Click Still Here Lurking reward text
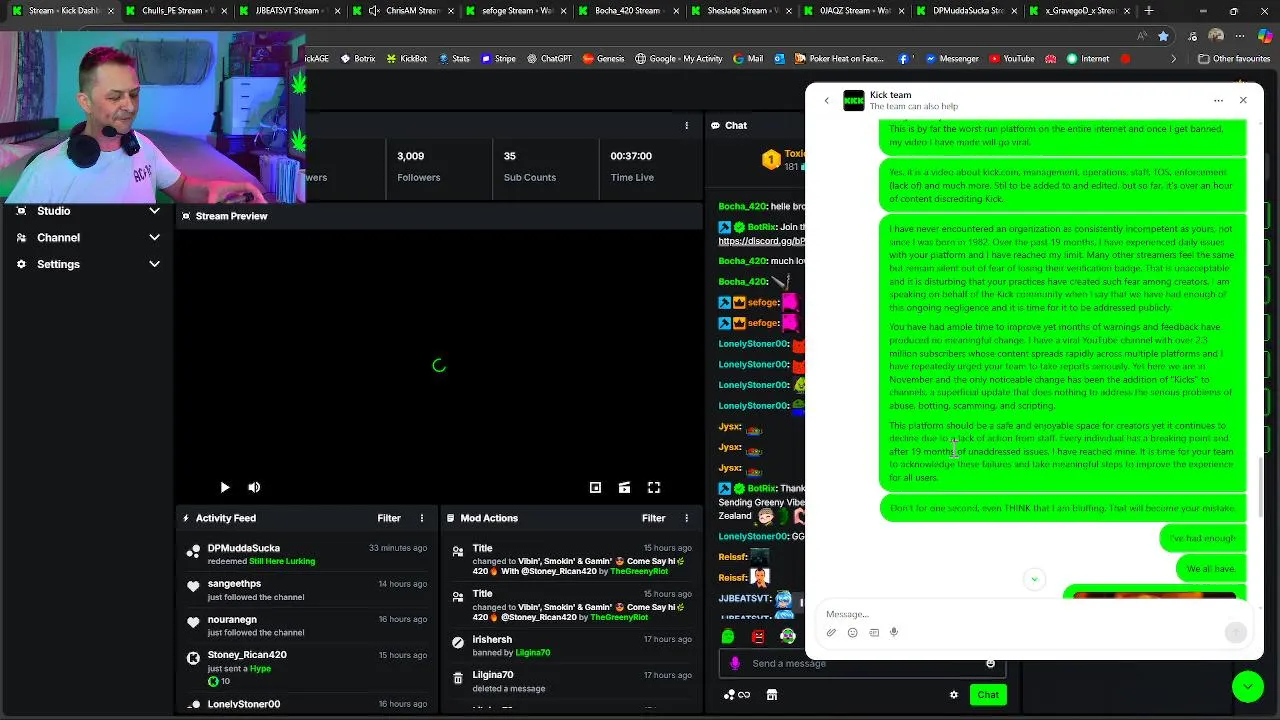Image resolution: width=1280 pixels, height=720 pixels. coord(282,561)
